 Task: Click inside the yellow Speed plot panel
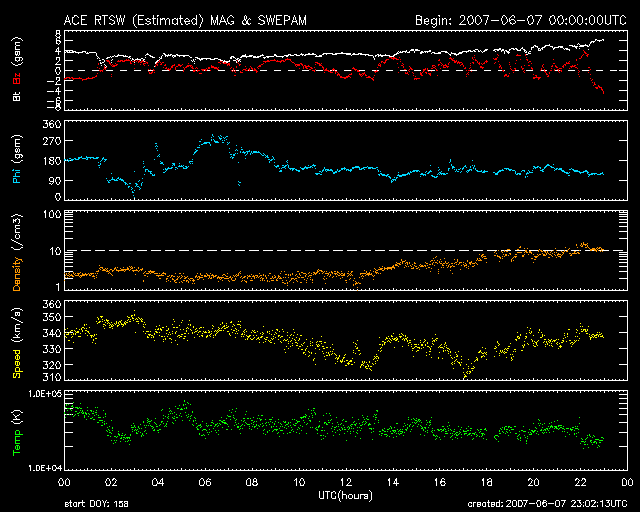pos(346,340)
